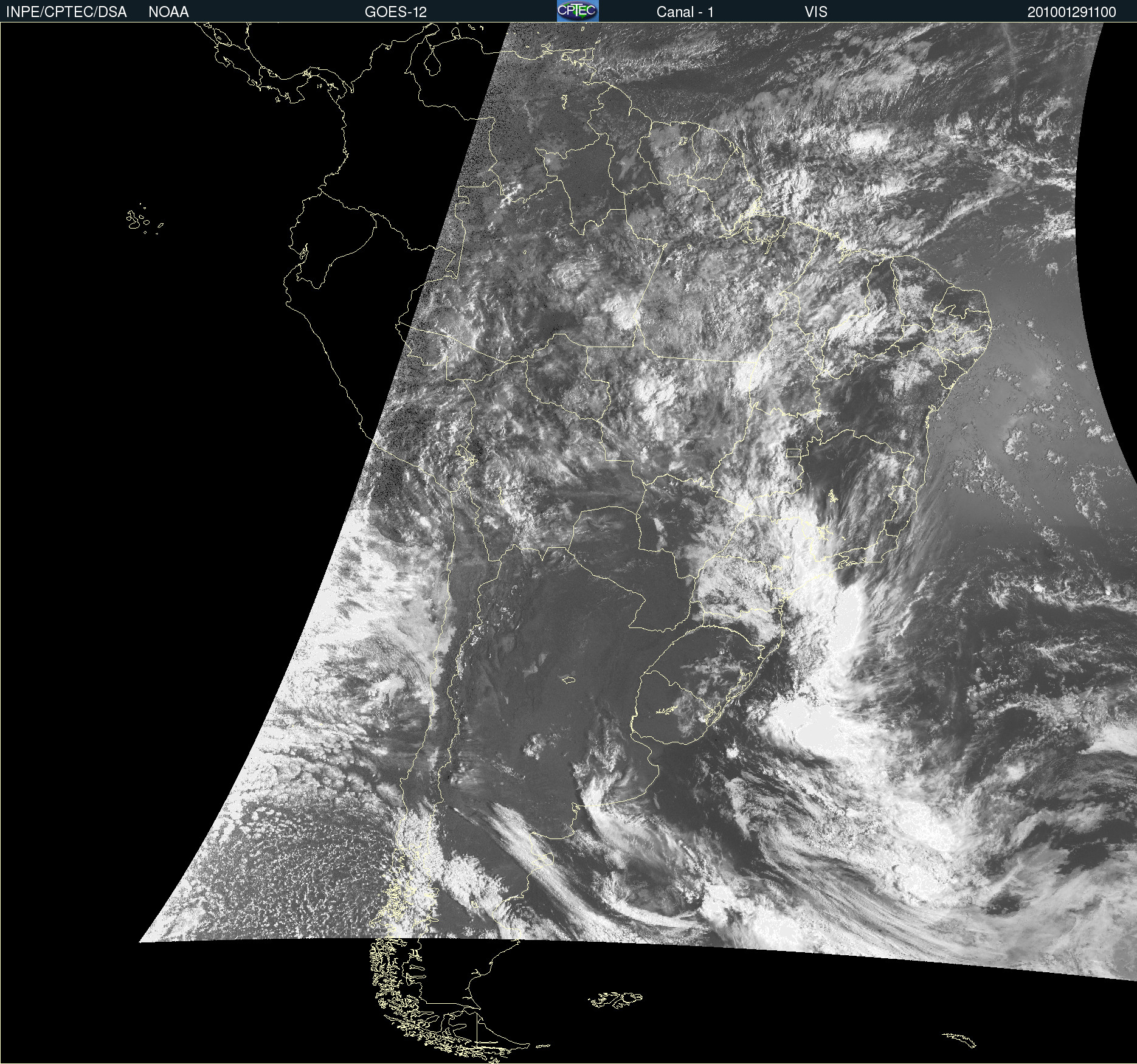Screen dimensions: 1137x1064
Task: Click the CPTEC logo in header
Action: pos(578,11)
